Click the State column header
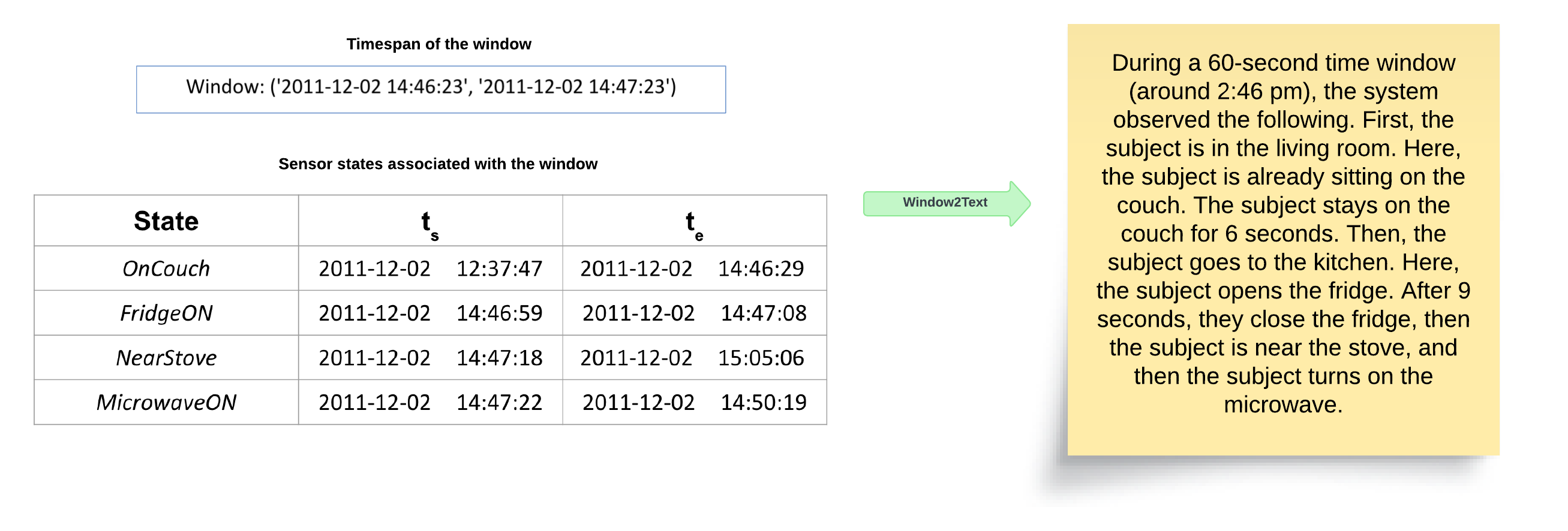 166,221
